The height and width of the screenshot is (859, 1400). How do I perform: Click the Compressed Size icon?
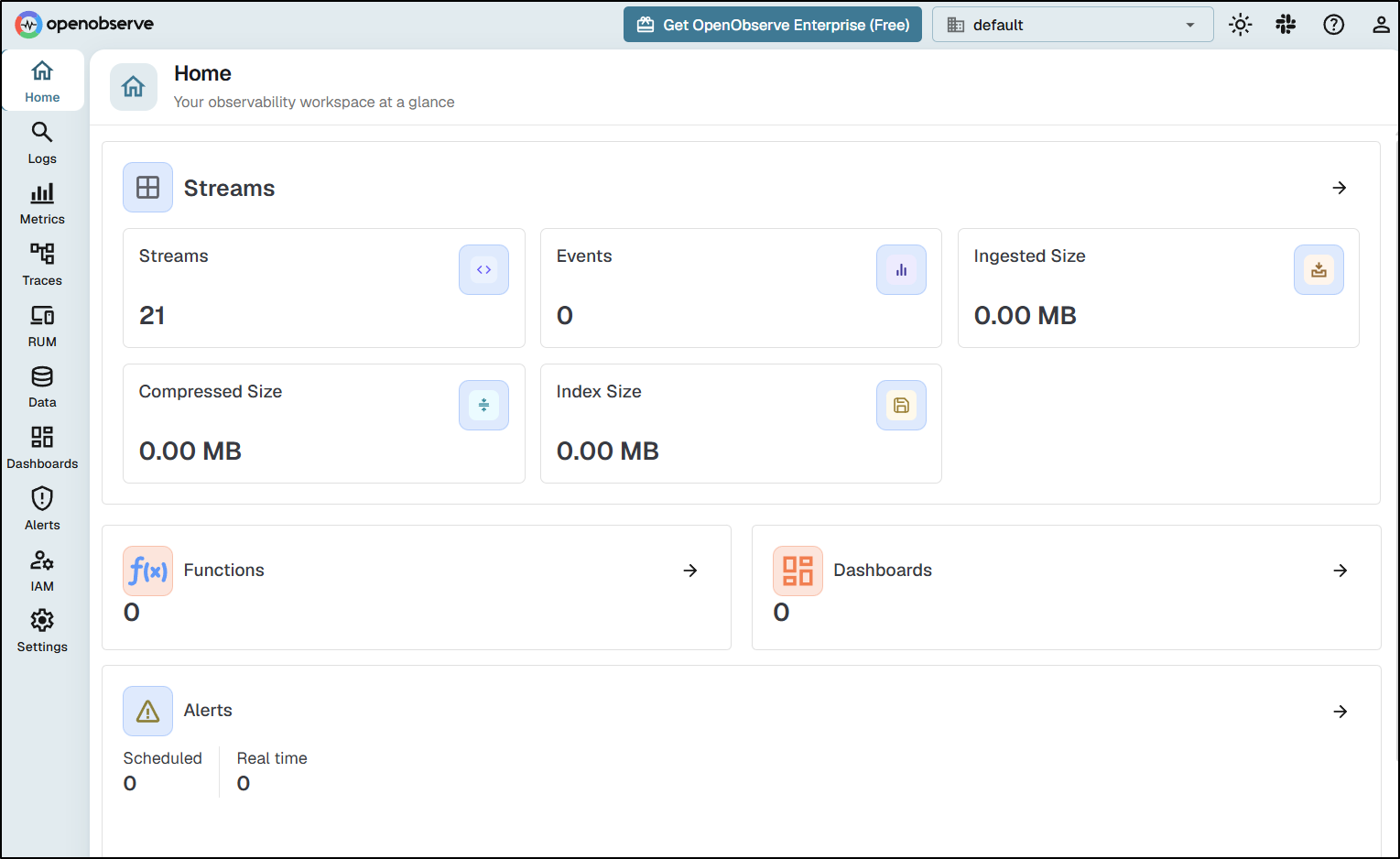point(483,405)
